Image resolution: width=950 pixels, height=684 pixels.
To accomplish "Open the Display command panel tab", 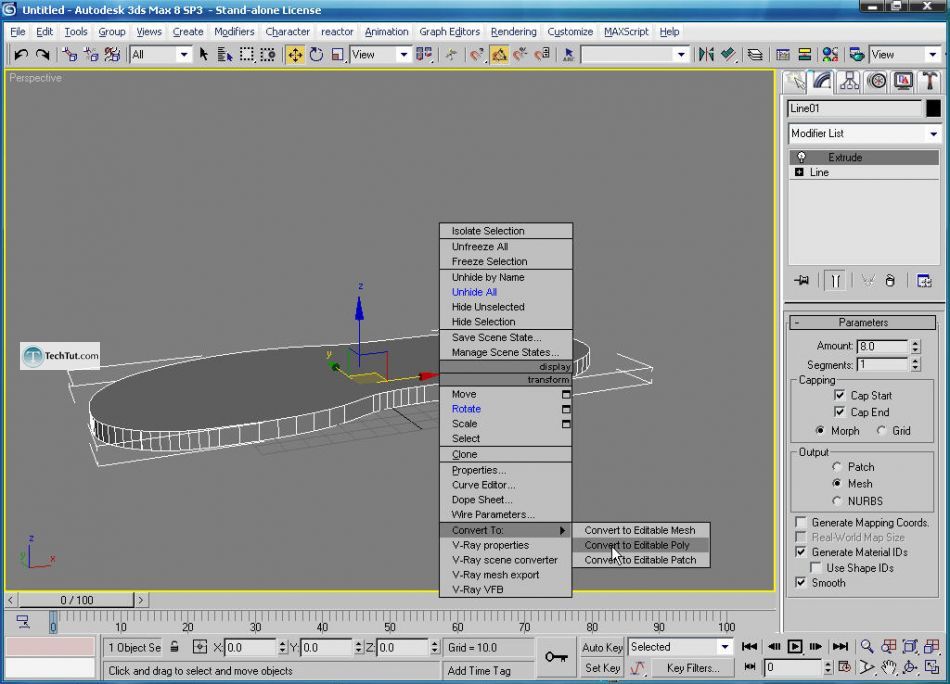I will click(x=903, y=82).
